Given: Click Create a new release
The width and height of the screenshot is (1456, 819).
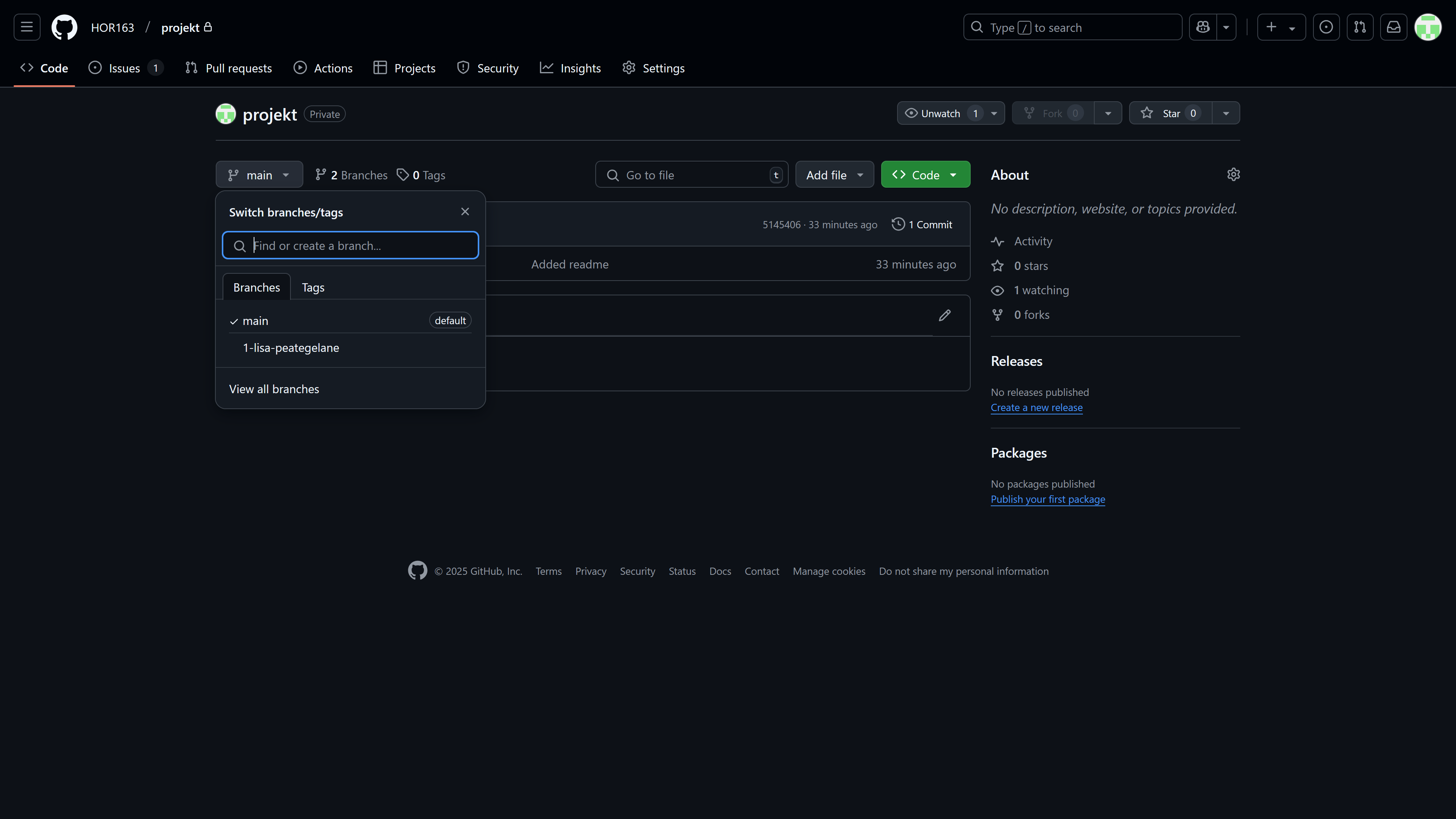Looking at the screenshot, I should (1037, 408).
